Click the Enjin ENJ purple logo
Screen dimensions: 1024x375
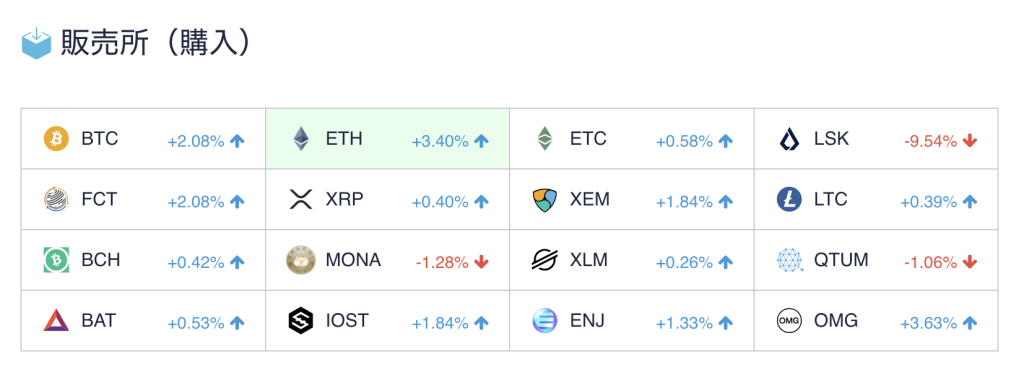545,321
